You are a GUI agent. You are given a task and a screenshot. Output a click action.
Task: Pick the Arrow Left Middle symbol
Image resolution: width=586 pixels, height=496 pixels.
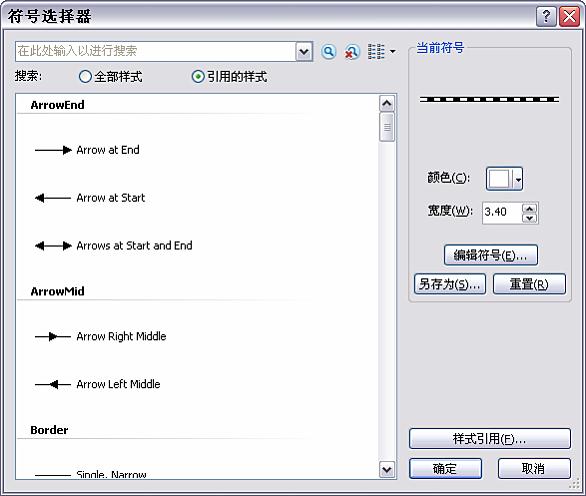97,384
